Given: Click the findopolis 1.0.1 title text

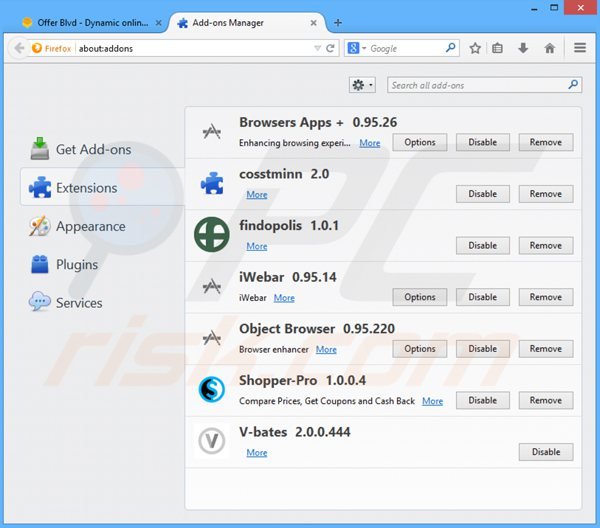Looking at the screenshot, I should click(x=289, y=226).
